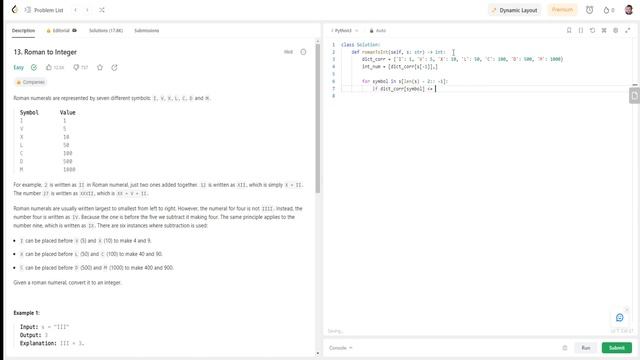Viewport: 640px width, 360px height.
Task: Toggle the Auto lock setting
Action: click(378, 31)
